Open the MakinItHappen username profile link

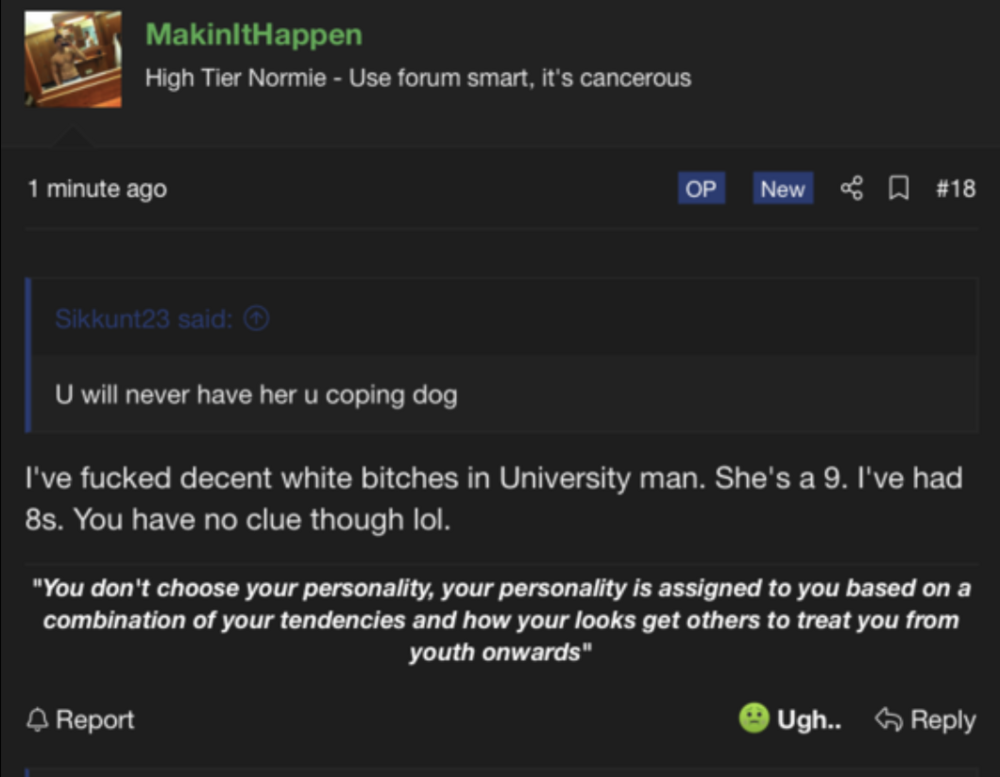pyautogui.click(x=254, y=34)
